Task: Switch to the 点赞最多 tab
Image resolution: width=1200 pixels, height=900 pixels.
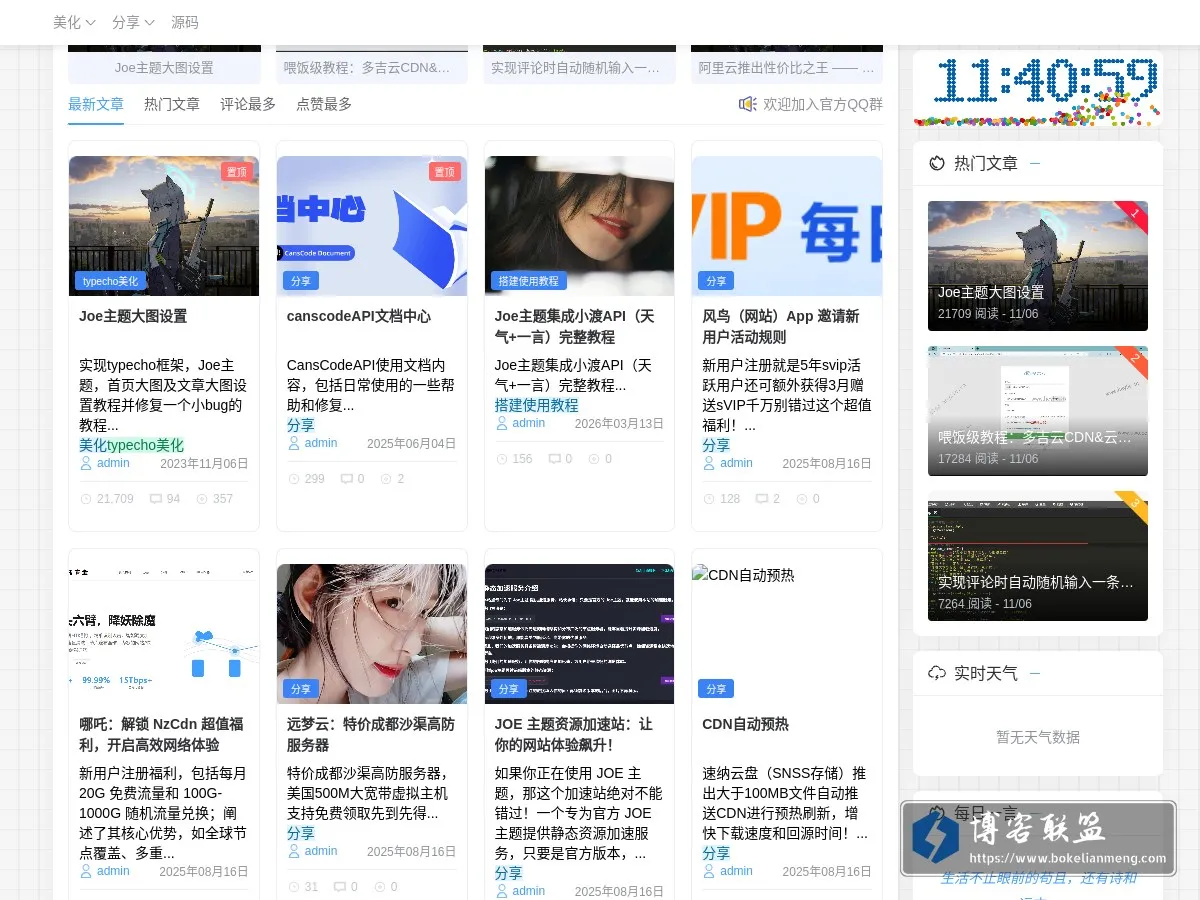Action: [324, 104]
